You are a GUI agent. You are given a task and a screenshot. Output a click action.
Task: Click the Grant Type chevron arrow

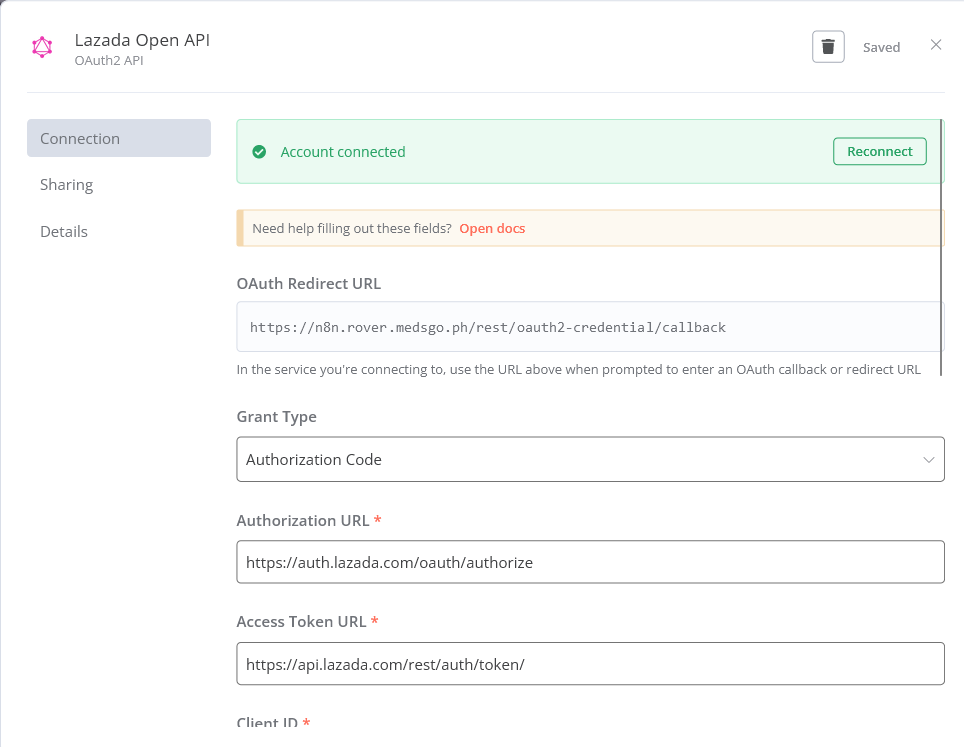[x=928, y=460]
